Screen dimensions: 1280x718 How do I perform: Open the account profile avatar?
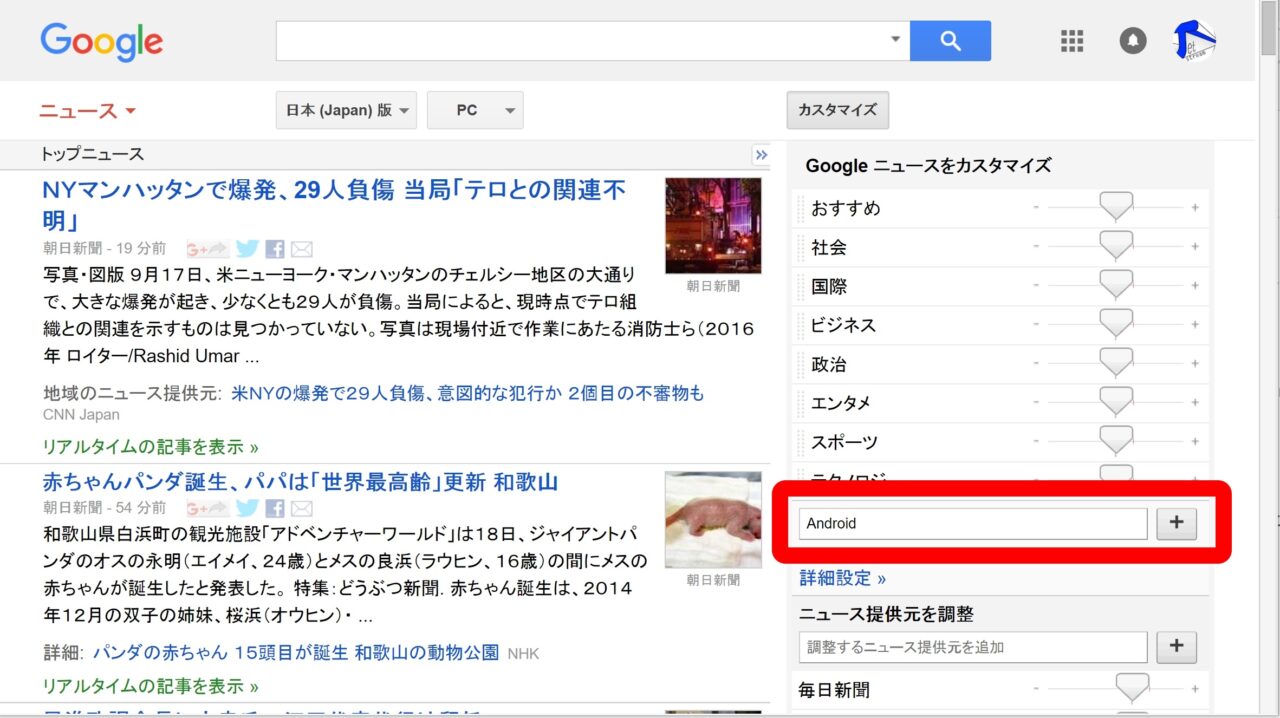click(1194, 41)
